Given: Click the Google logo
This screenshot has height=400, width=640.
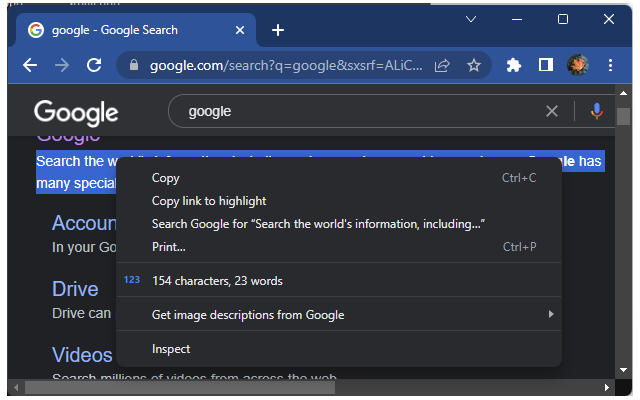Looking at the screenshot, I should (76, 112).
